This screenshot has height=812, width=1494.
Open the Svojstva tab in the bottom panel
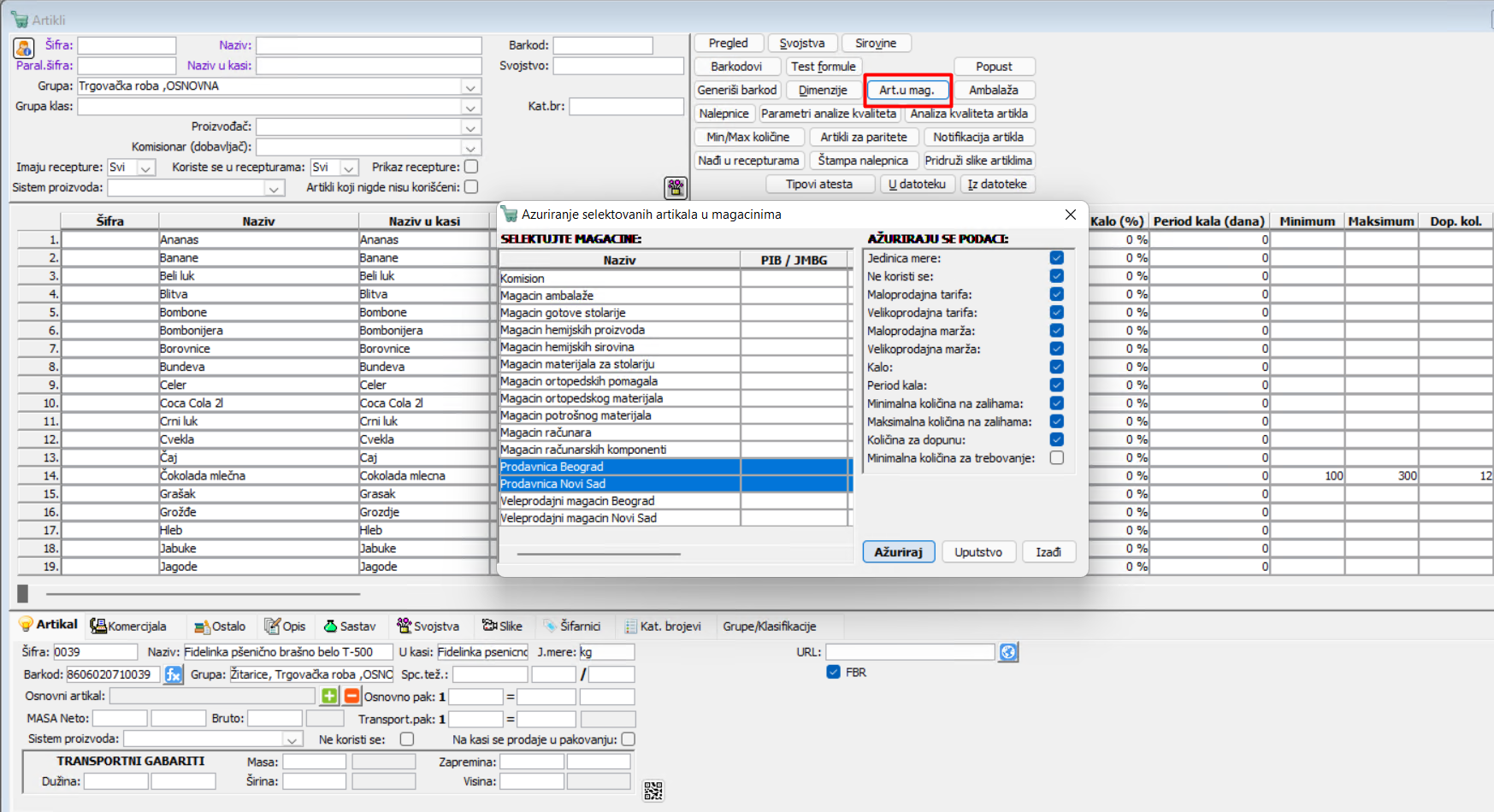(x=428, y=627)
